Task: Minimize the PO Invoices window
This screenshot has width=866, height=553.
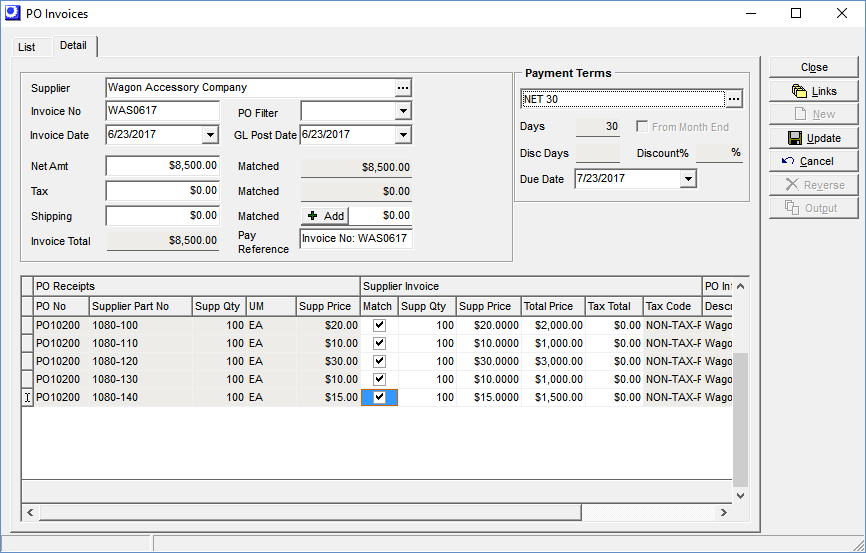Action: click(750, 13)
